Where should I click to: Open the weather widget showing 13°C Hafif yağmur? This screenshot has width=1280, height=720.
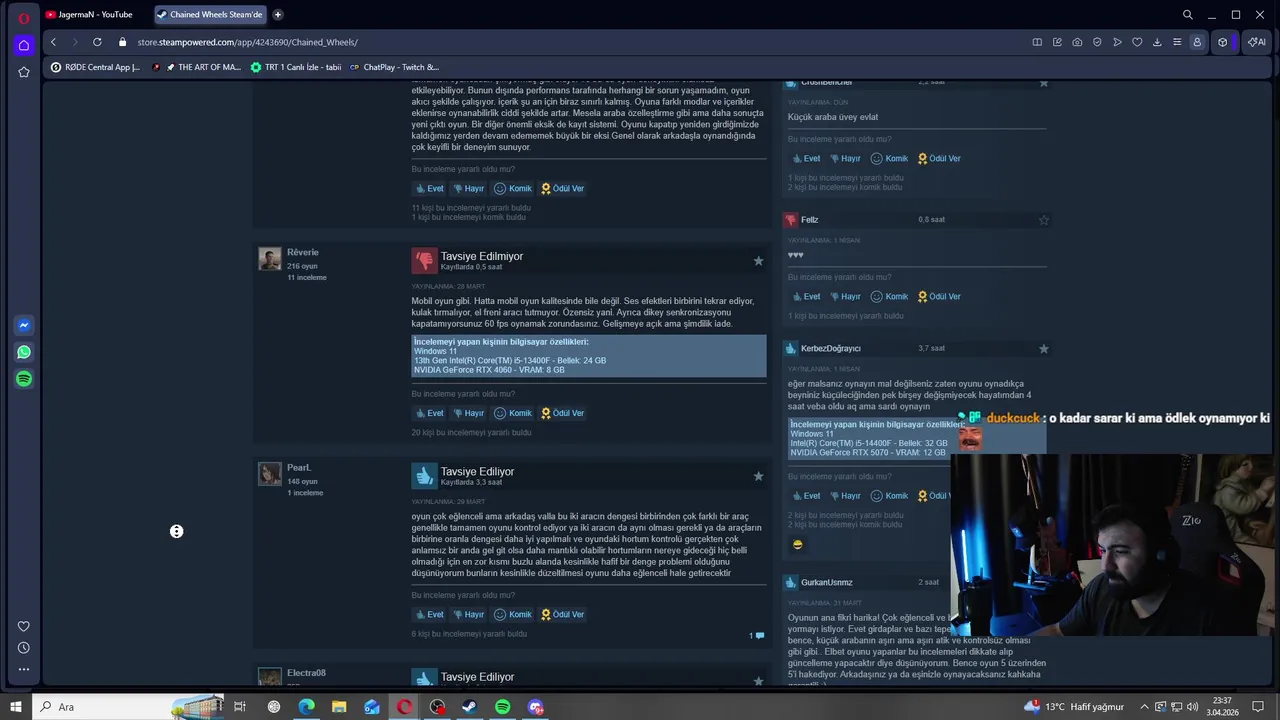click(x=1075, y=707)
